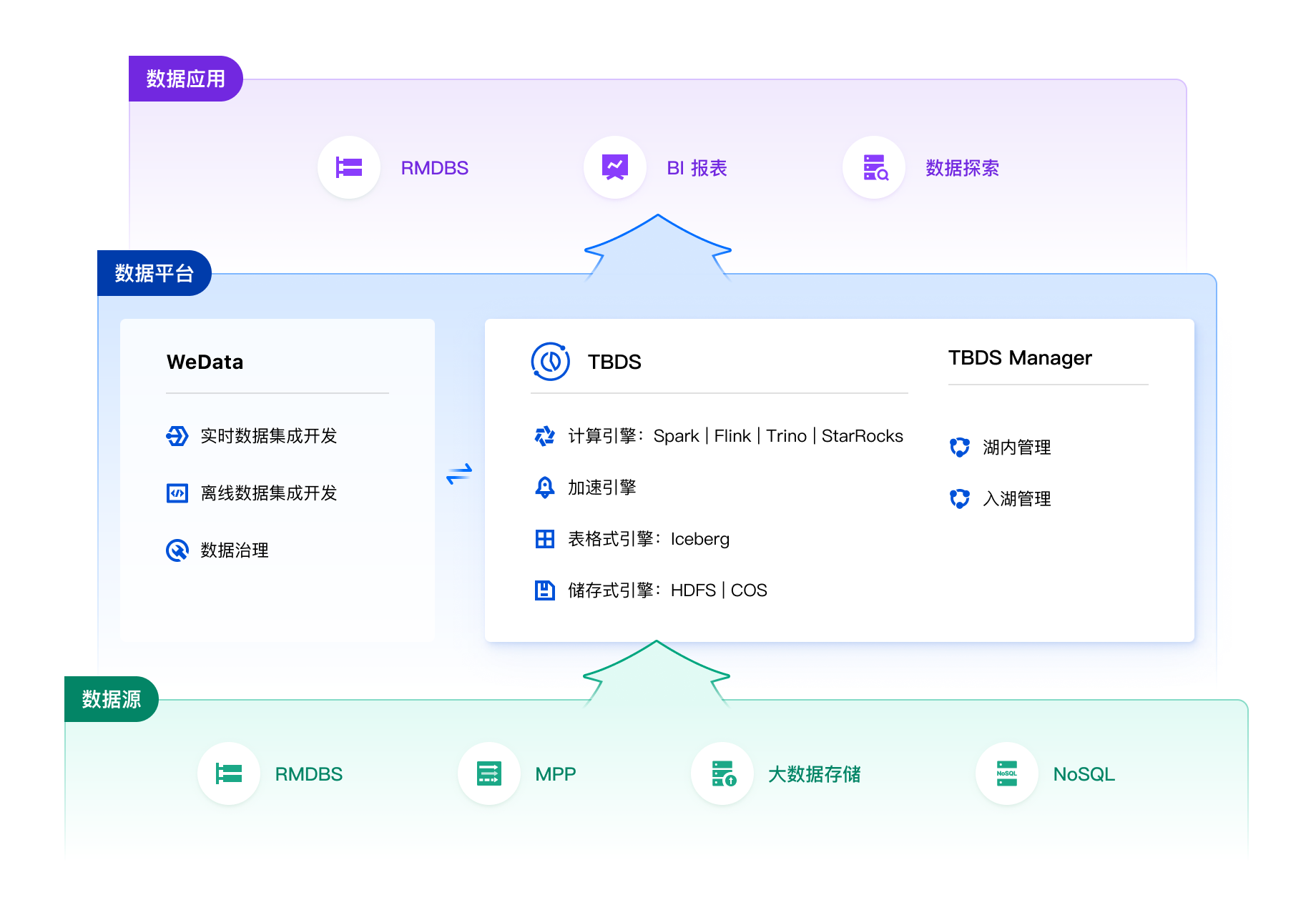Click HDFS in the 储存式引擎 row
Viewport: 1316px width, 915px height.
pos(693,590)
